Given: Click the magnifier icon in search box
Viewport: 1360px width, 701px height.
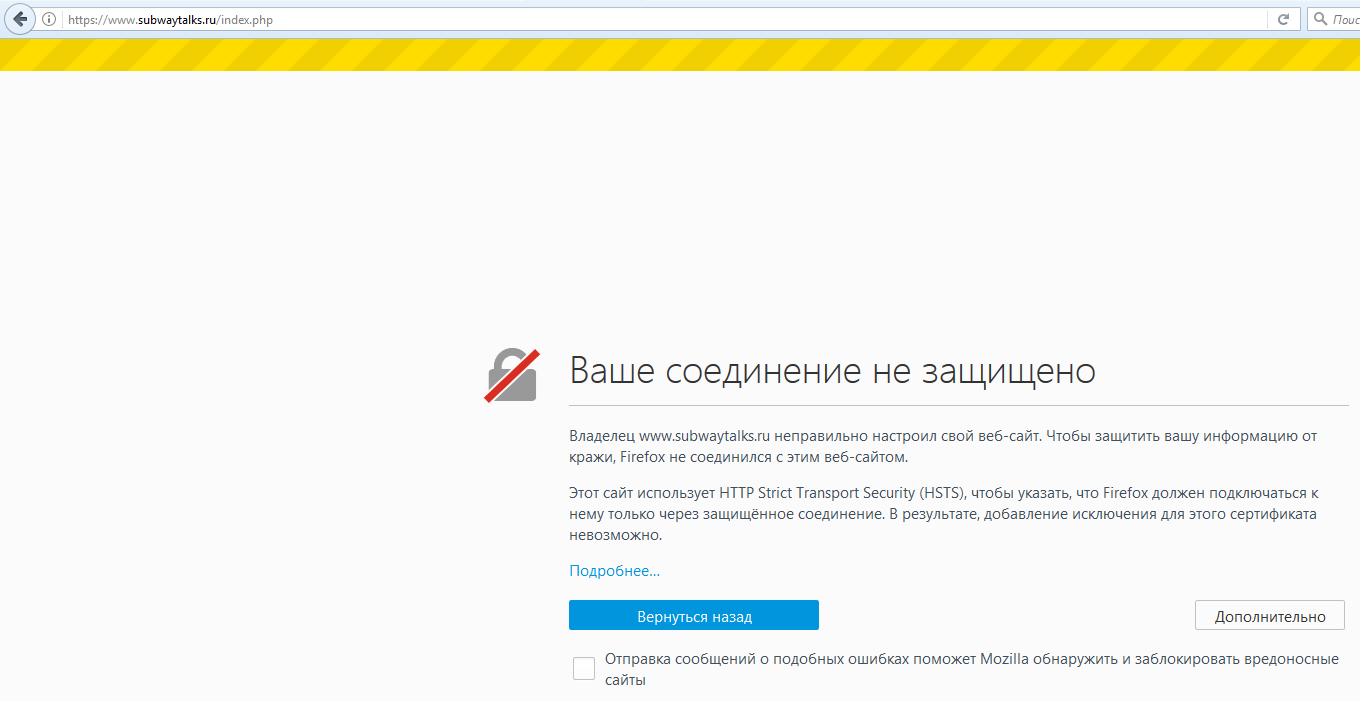Looking at the screenshot, I should point(1320,19).
